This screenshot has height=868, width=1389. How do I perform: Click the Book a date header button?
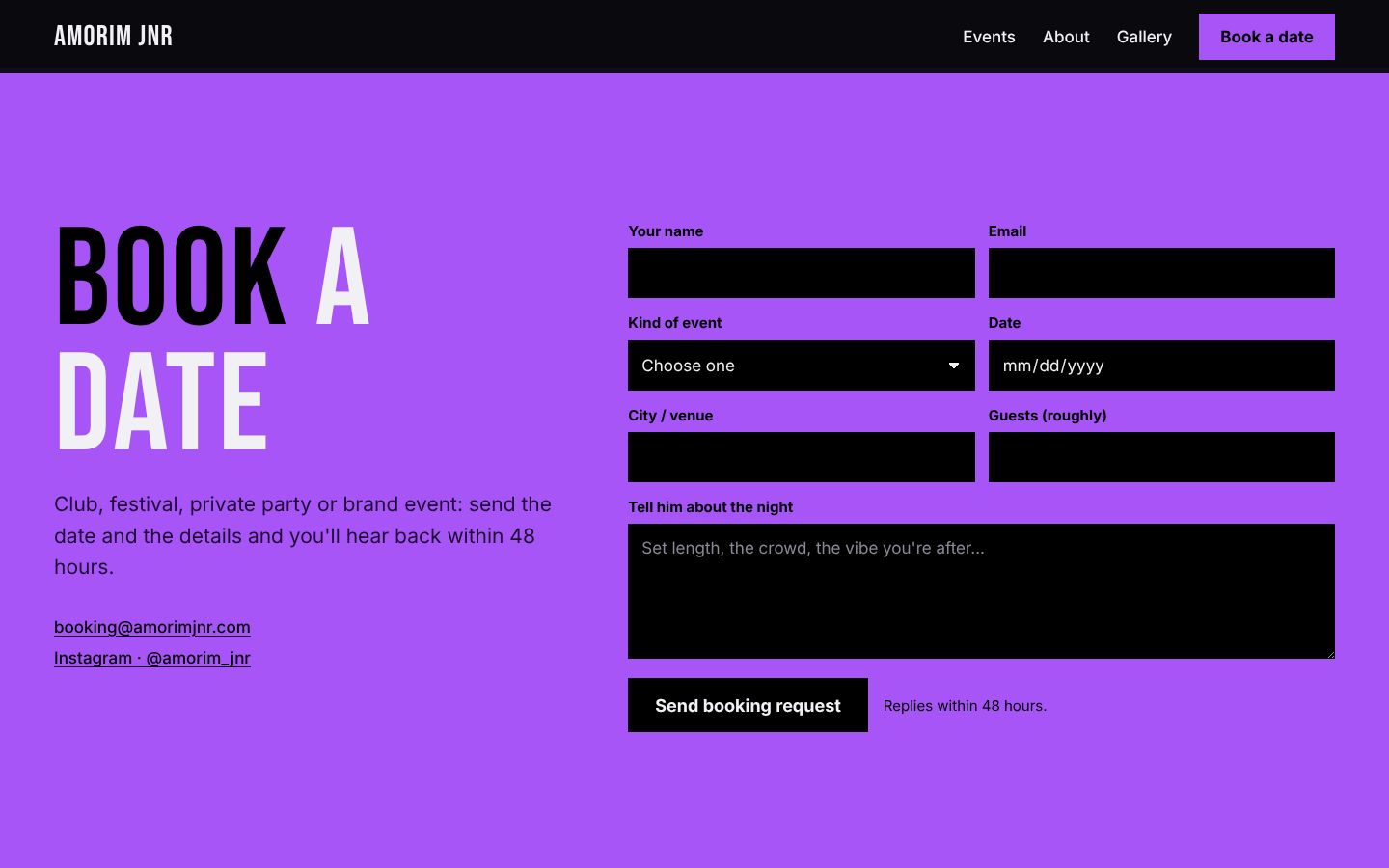pos(1266,37)
